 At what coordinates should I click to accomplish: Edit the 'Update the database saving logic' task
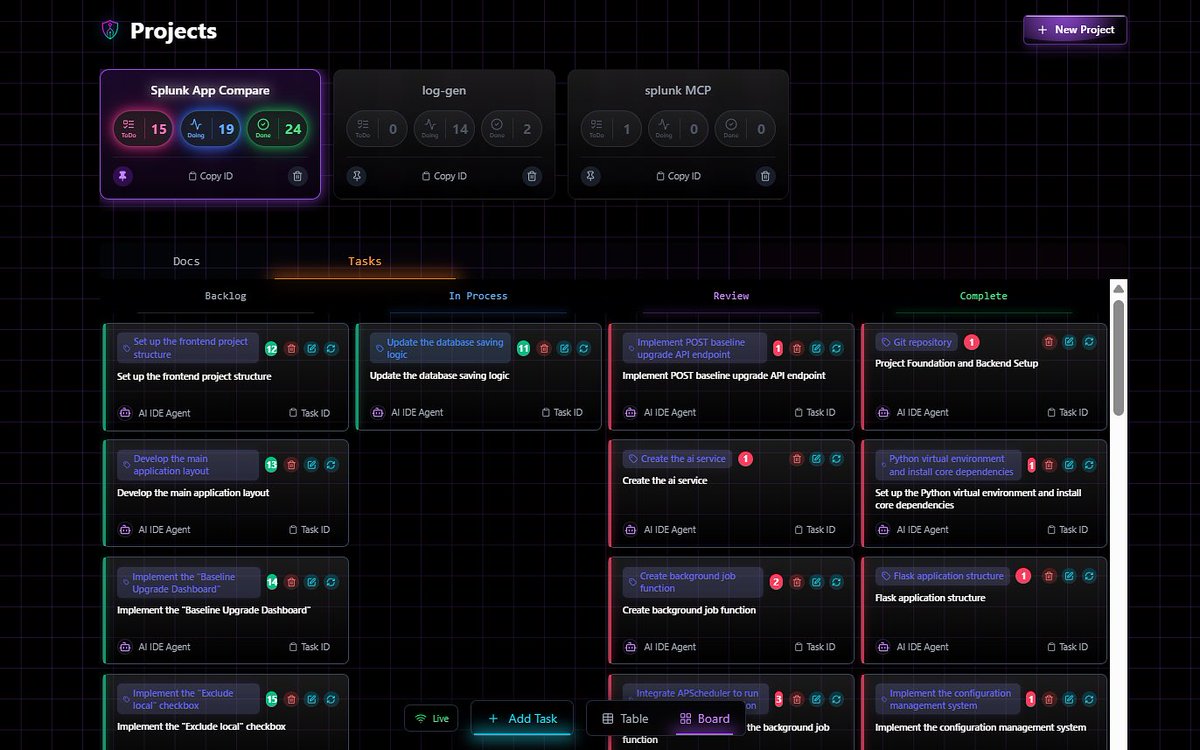coord(564,349)
